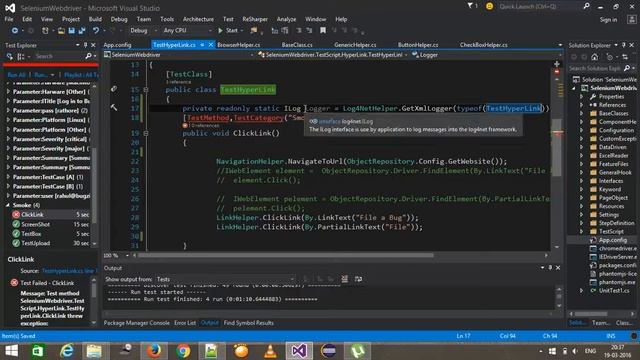Screen dimensions: 640x360
Task: Open the Debug configuration dropdown
Action: point(143,31)
